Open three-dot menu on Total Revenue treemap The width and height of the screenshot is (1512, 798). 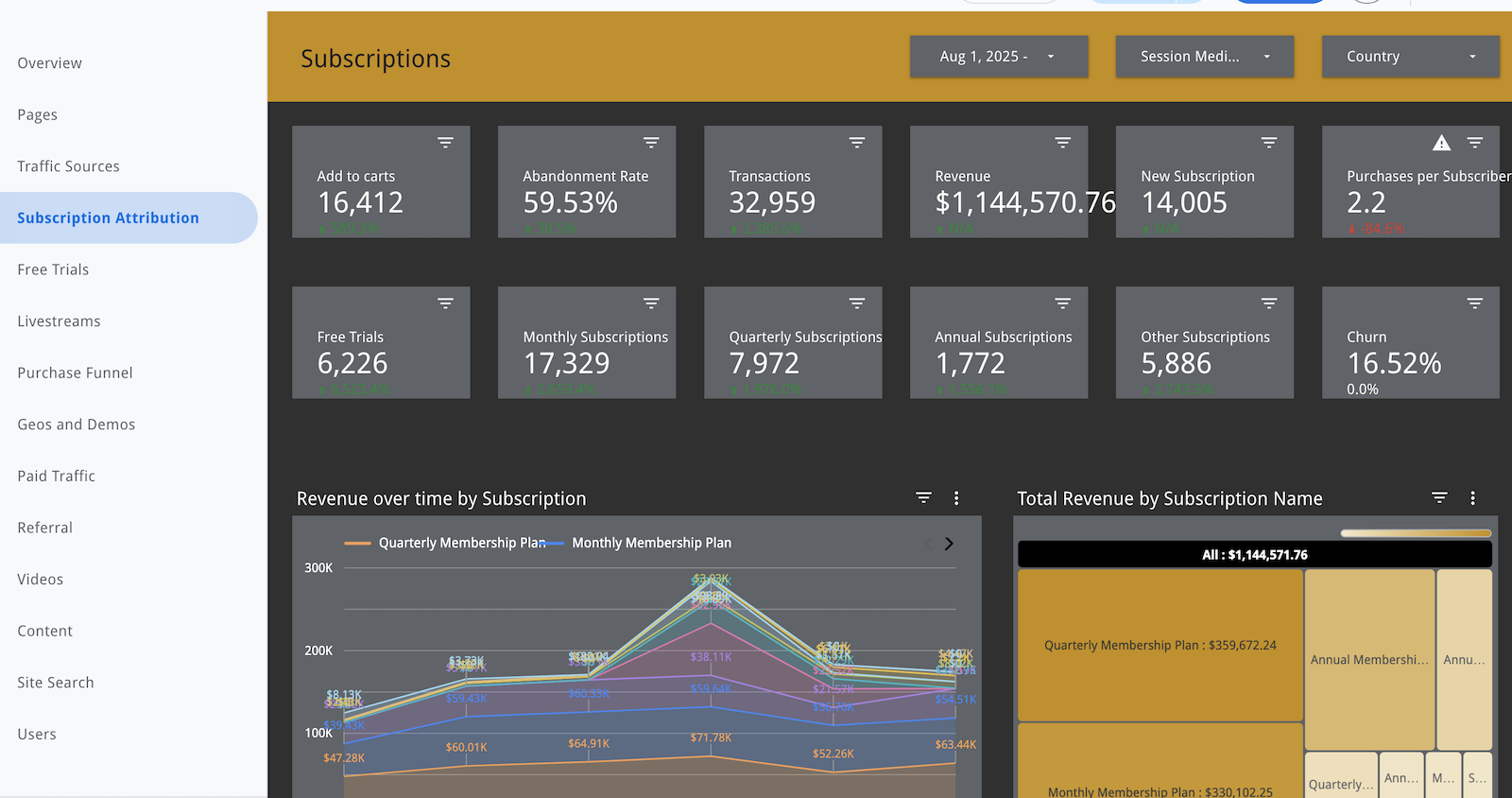point(1472,498)
